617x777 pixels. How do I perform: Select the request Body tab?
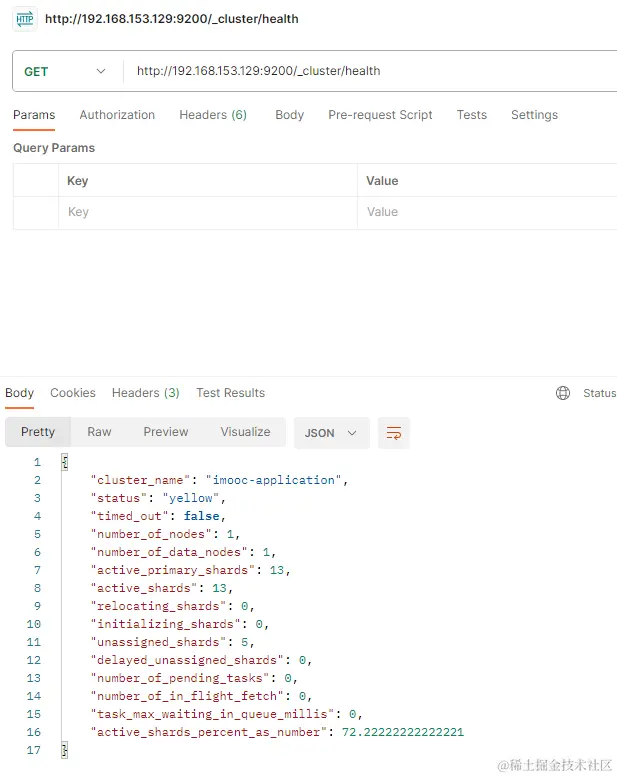pos(289,115)
